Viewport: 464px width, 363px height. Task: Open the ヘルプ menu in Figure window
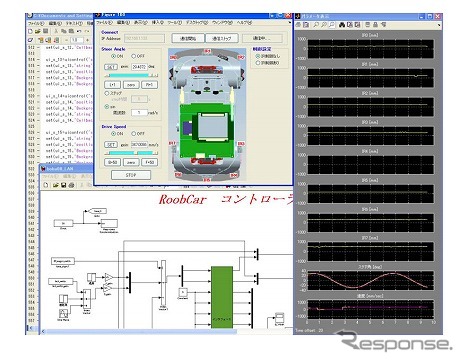coord(244,22)
